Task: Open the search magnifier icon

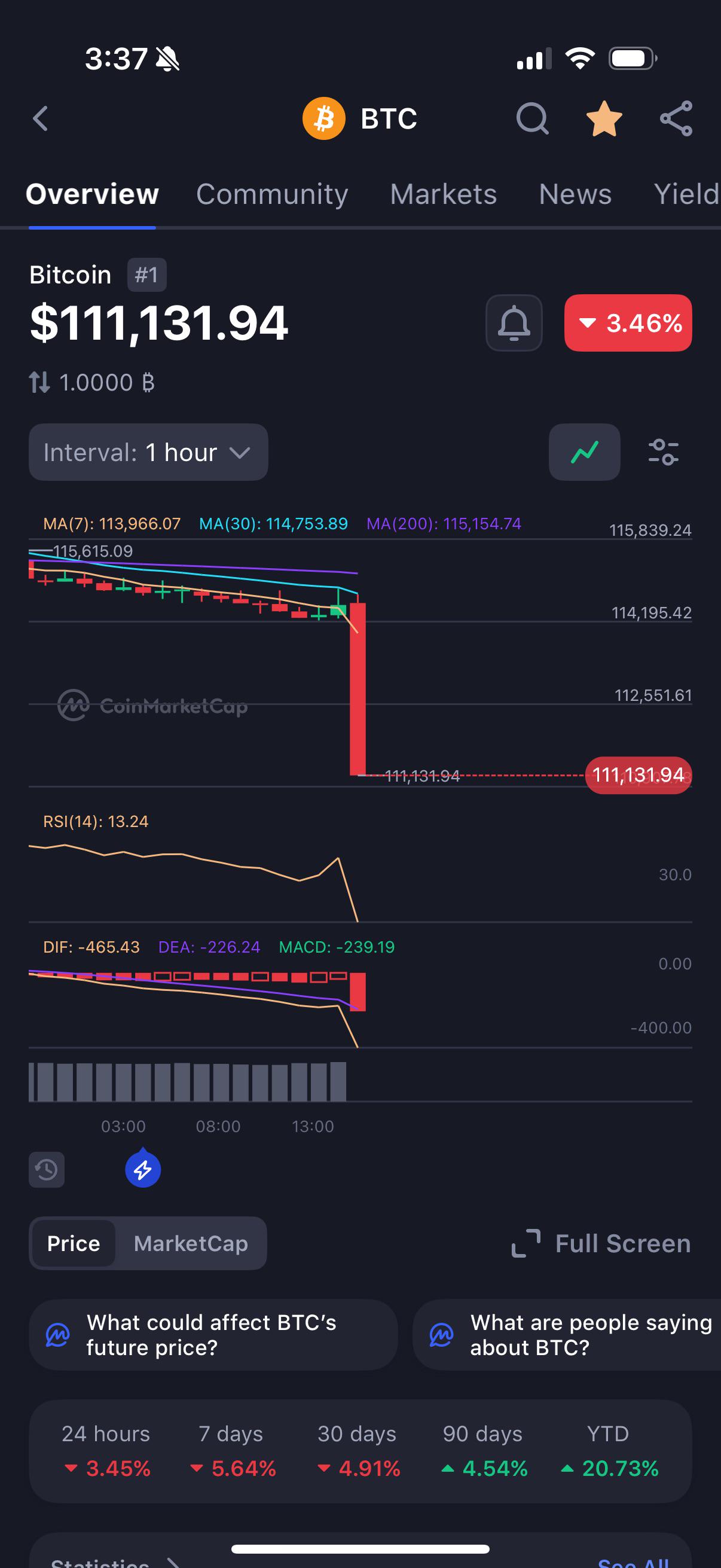Action: [533, 118]
